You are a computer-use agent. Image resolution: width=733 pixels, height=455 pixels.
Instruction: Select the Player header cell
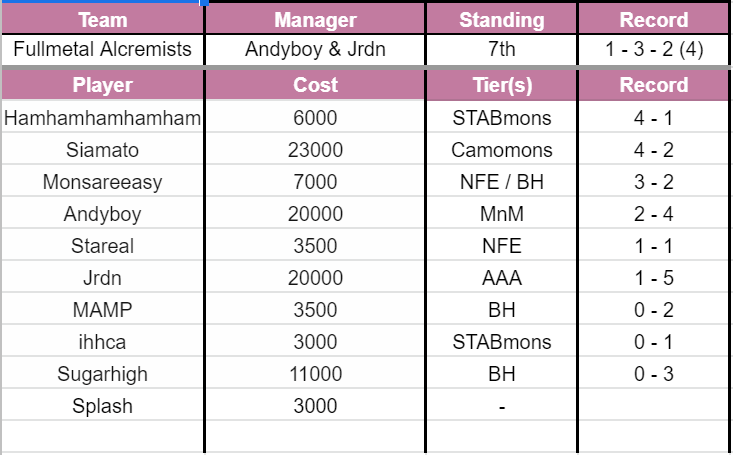(x=102, y=85)
